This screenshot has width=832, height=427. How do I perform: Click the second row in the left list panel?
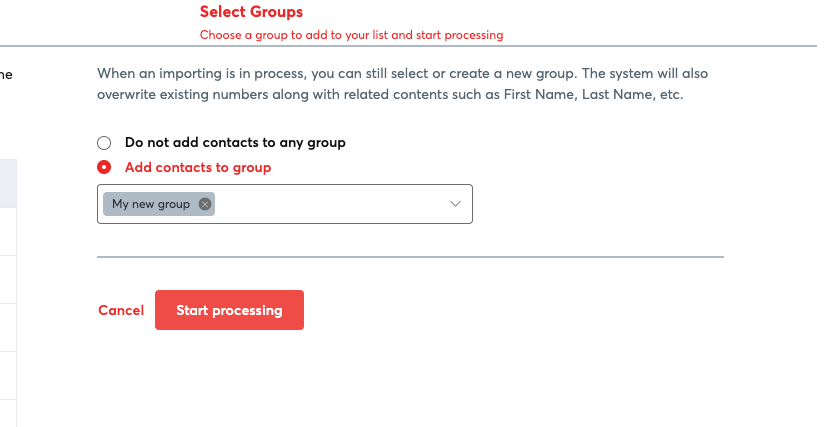(8, 232)
